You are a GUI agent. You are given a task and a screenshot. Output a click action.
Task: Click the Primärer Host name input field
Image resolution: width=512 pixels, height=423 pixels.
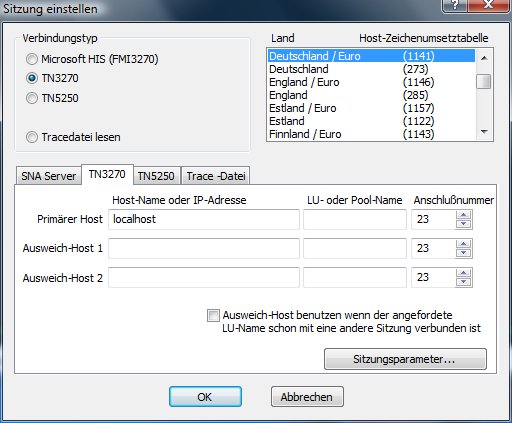[204, 219]
